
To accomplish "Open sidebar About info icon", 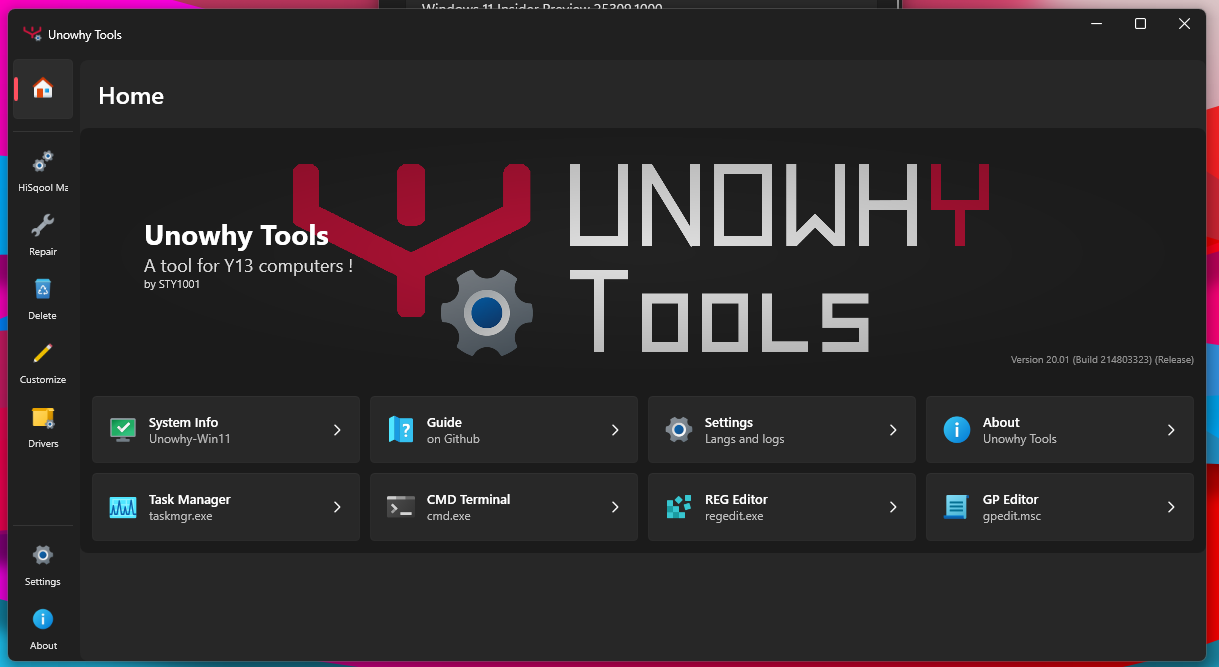I will click(x=43, y=619).
